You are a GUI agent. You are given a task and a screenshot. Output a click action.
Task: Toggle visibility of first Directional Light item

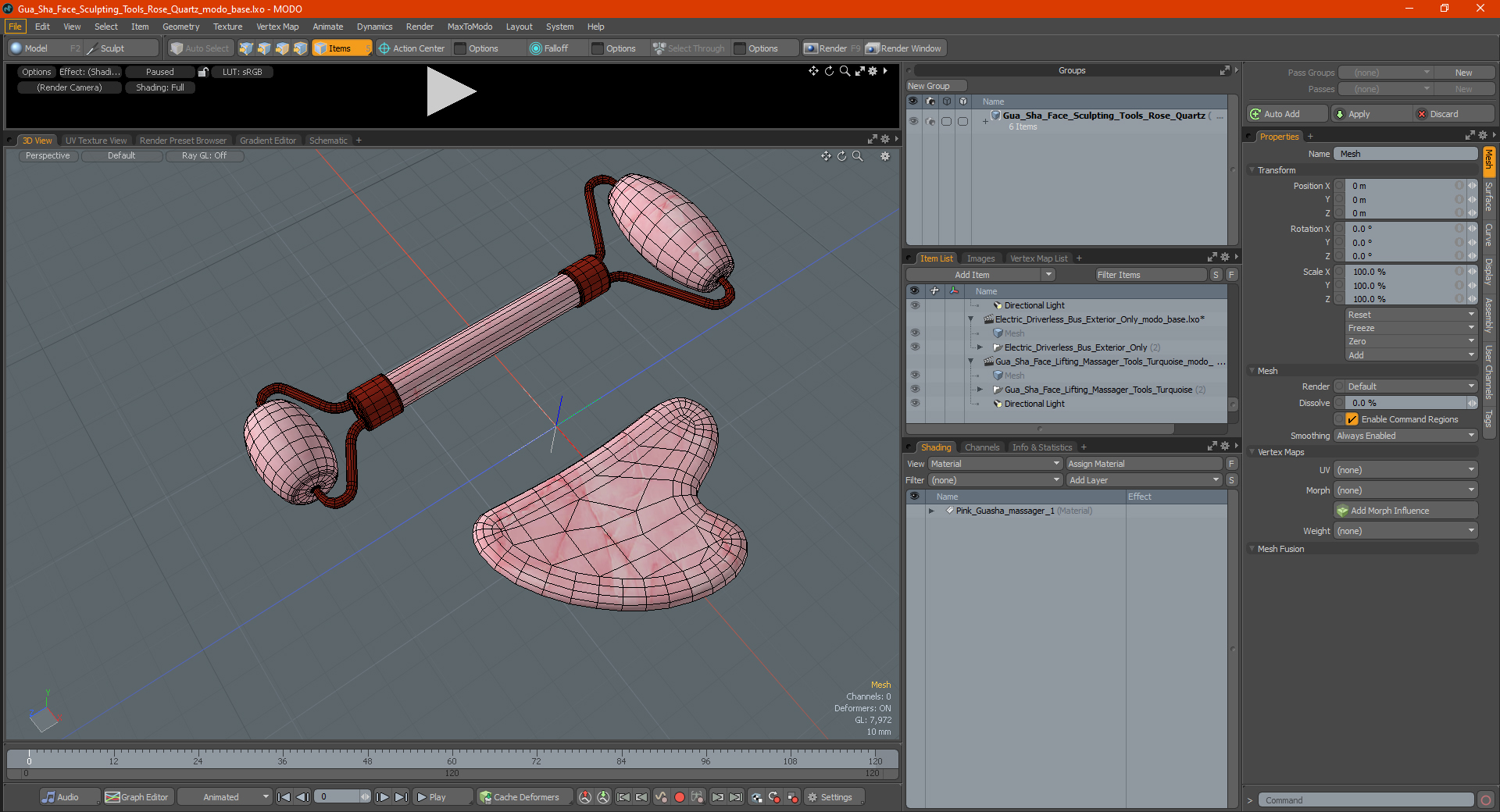[x=915, y=305]
